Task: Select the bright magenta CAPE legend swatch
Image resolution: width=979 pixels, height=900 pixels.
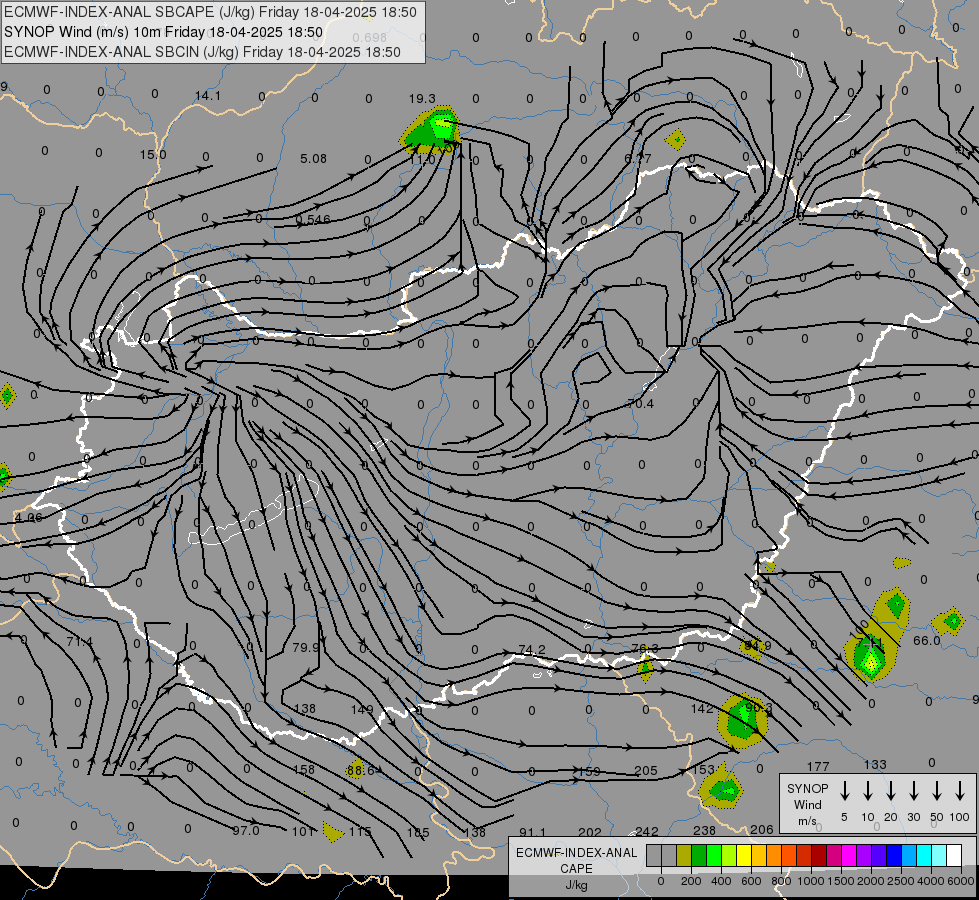Action: click(849, 855)
